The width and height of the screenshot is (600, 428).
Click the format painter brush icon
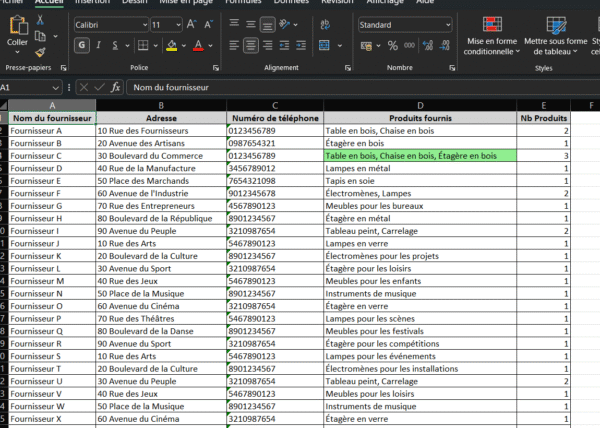click(40, 51)
